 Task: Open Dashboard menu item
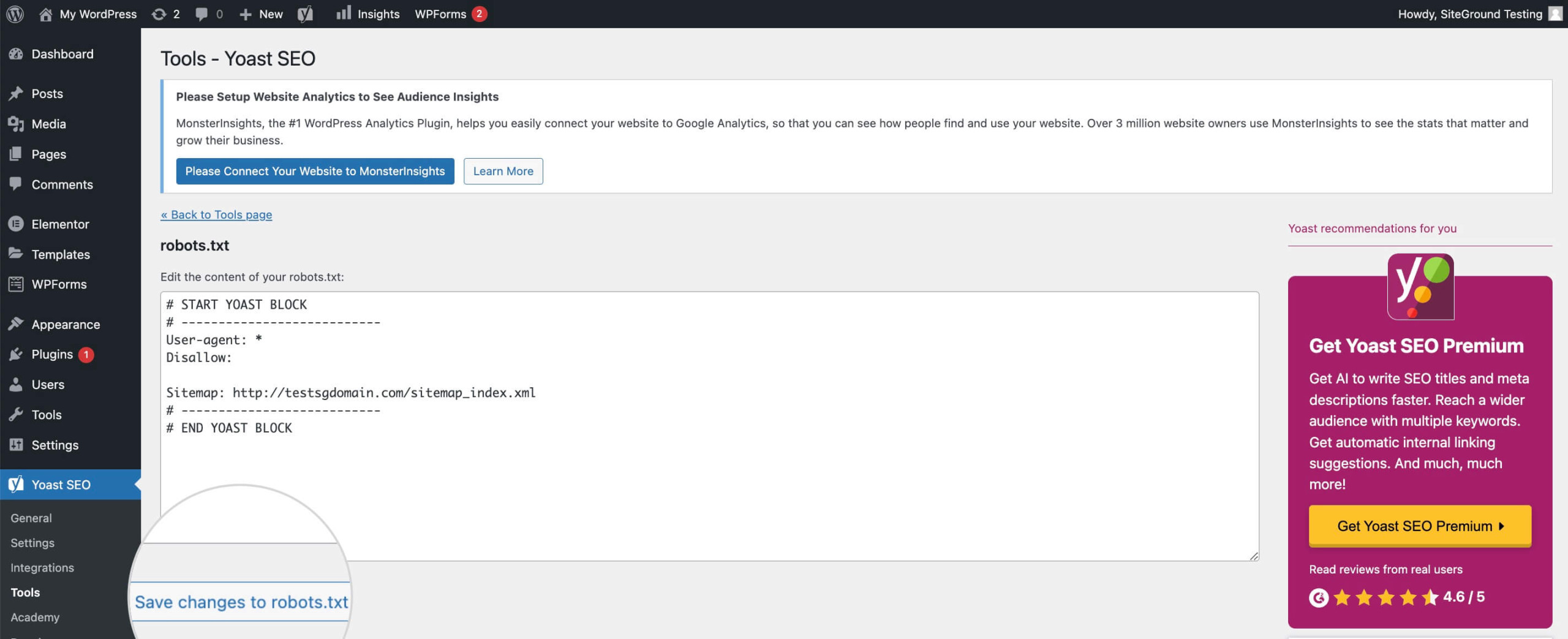click(x=70, y=54)
